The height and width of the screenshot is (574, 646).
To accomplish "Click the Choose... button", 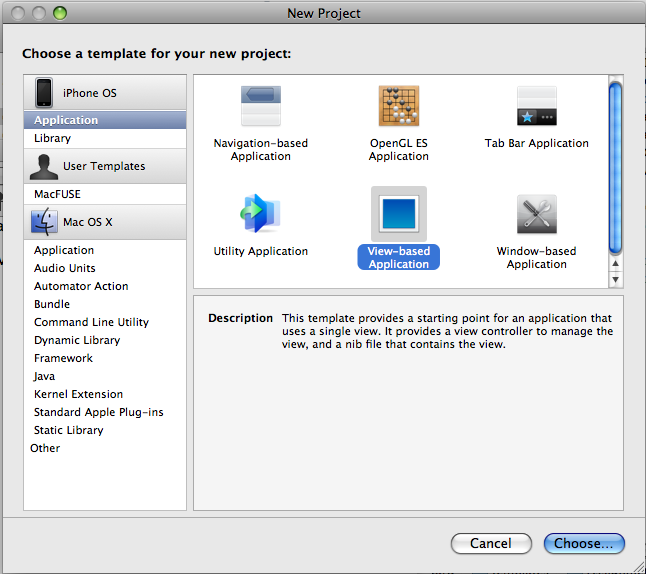I will pyautogui.click(x=584, y=544).
